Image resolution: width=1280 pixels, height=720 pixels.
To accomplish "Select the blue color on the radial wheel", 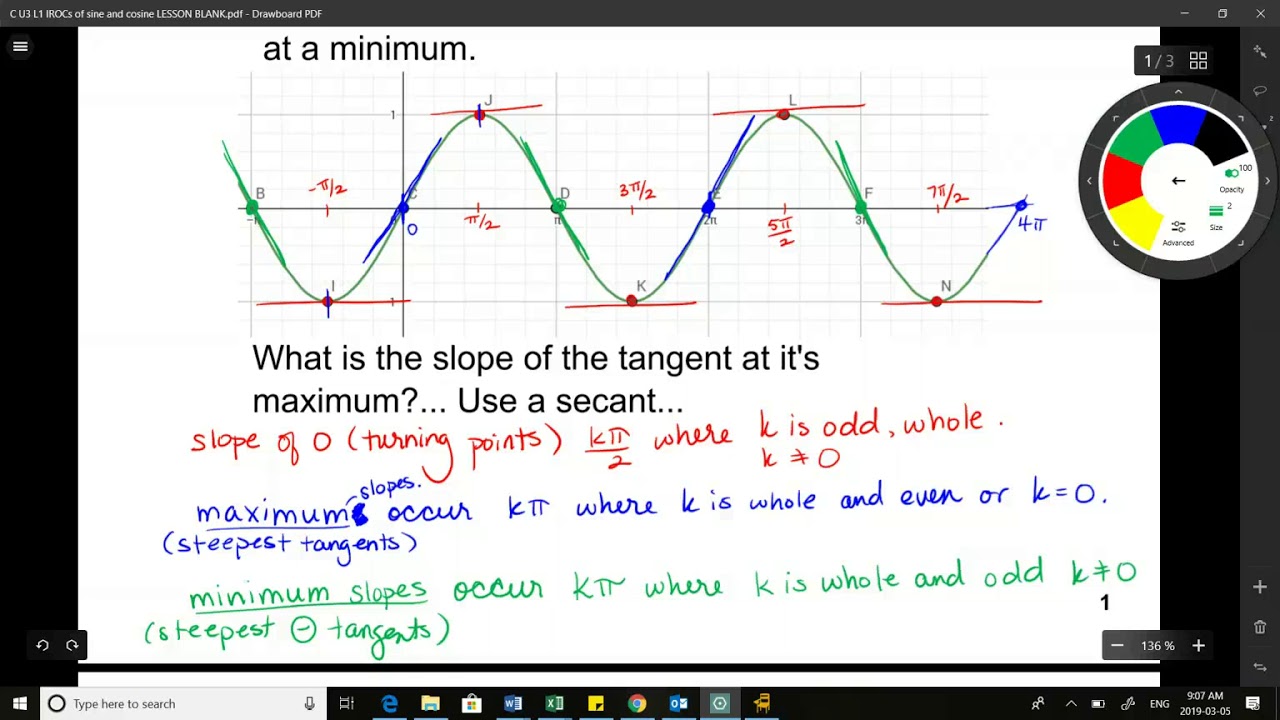I will (1179, 123).
